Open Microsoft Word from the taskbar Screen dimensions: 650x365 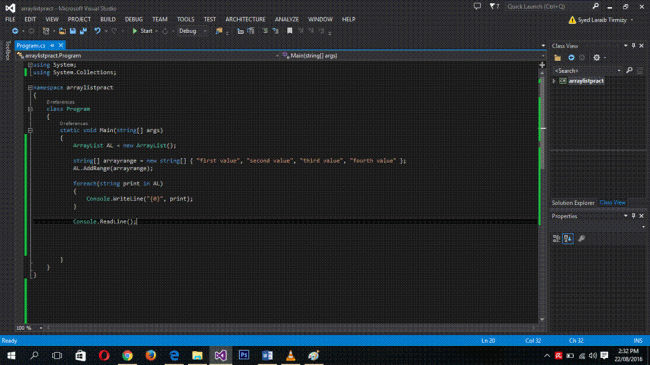click(x=267, y=355)
